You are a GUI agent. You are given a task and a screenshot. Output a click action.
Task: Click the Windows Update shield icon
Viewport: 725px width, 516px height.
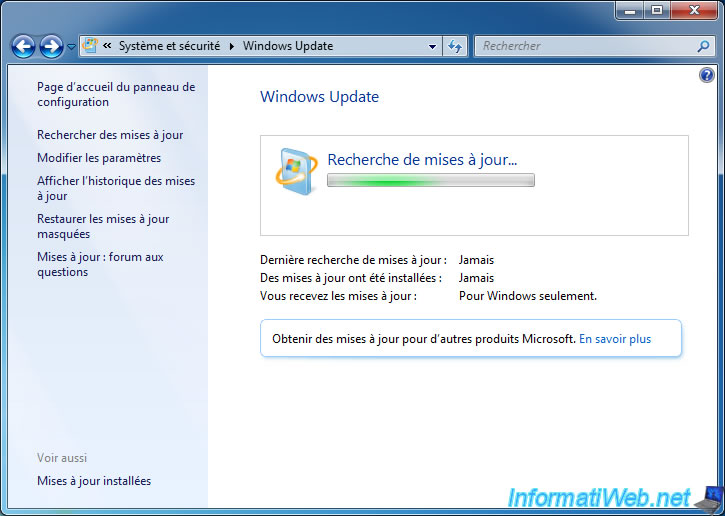tap(296, 170)
